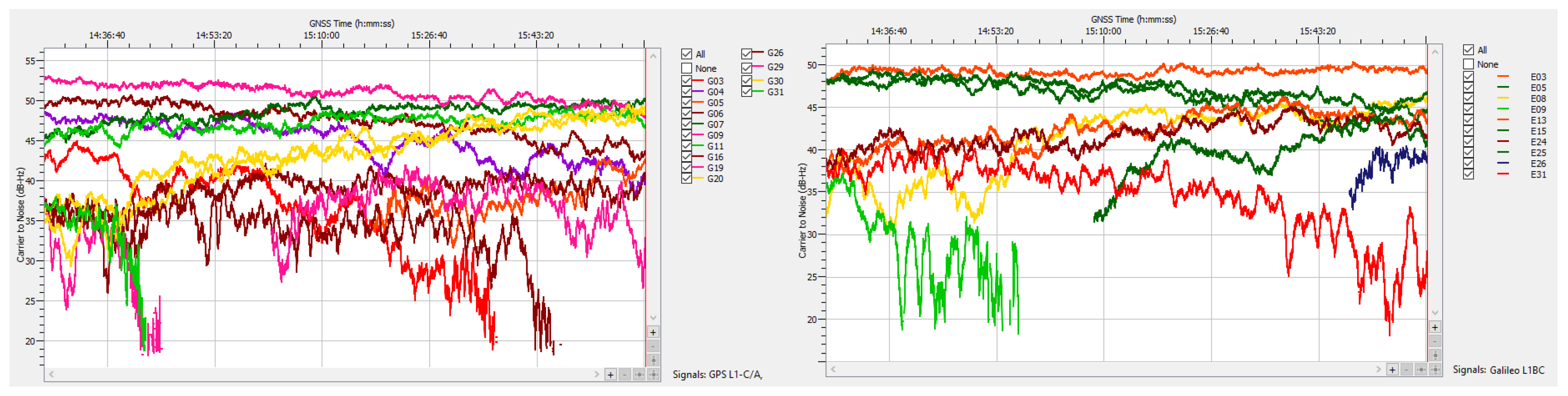Toggle Galileo satellite E31 checkbox
Viewport: 1568px width, 396px height.
pyautogui.click(x=1468, y=174)
